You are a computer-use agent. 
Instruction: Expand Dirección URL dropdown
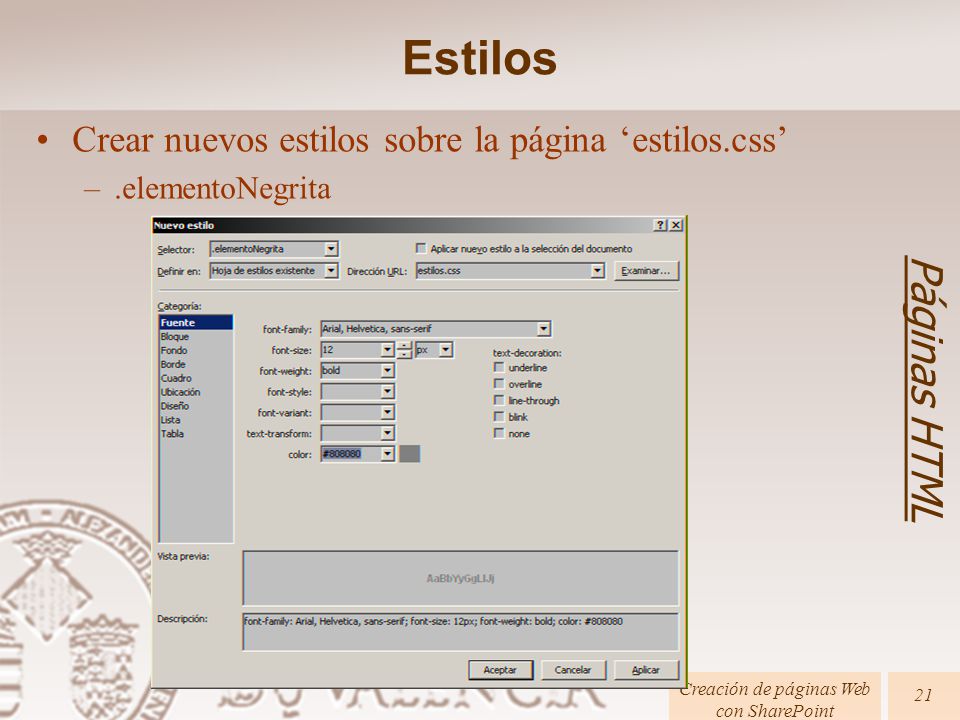[597, 271]
